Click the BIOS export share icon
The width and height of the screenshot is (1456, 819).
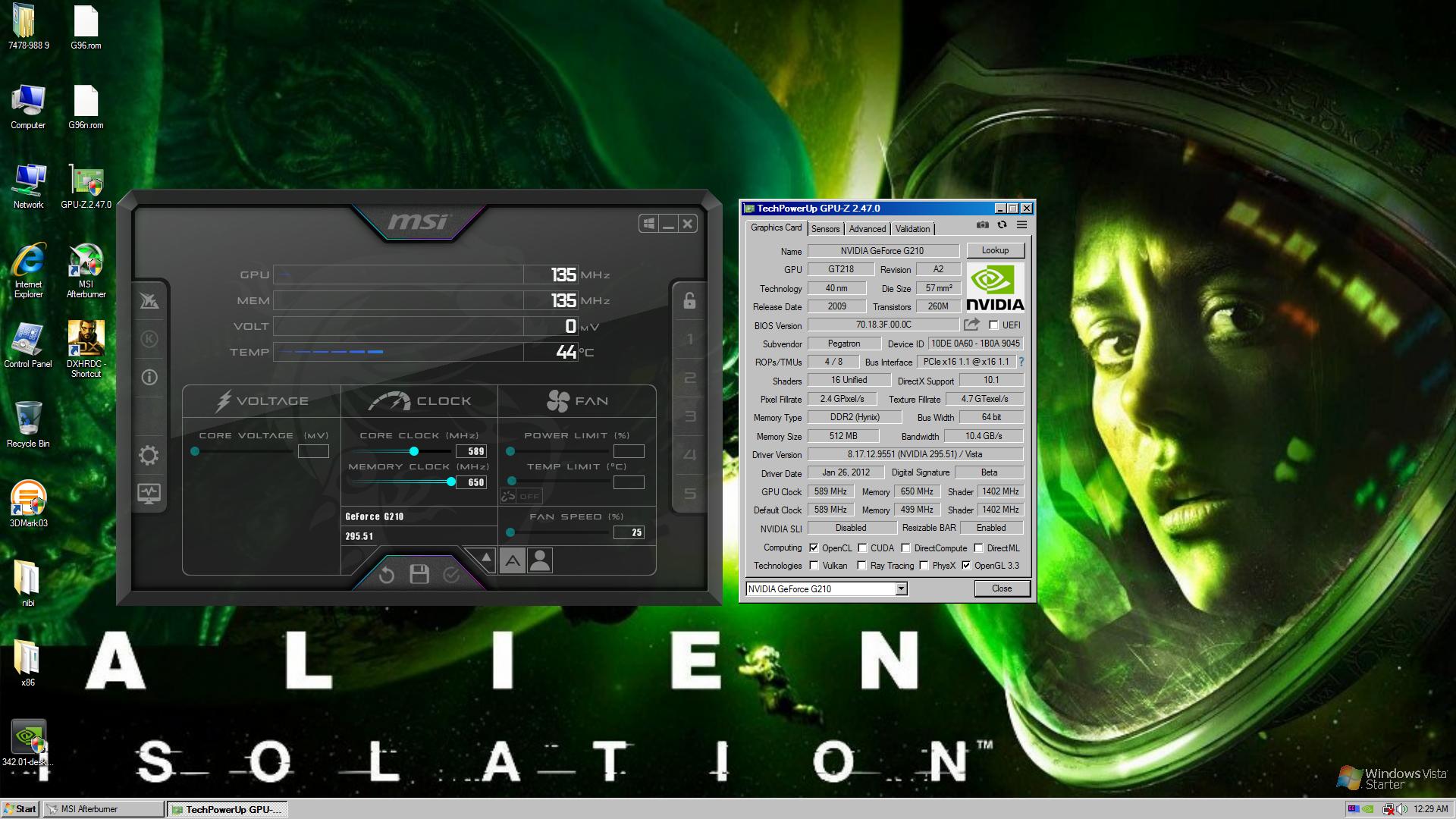[x=971, y=325]
